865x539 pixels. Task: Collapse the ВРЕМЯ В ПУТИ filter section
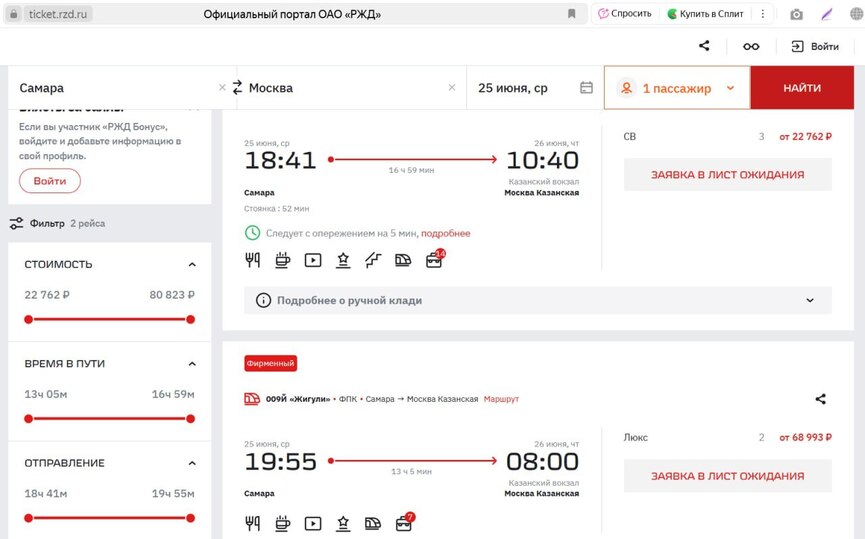(192, 364)
